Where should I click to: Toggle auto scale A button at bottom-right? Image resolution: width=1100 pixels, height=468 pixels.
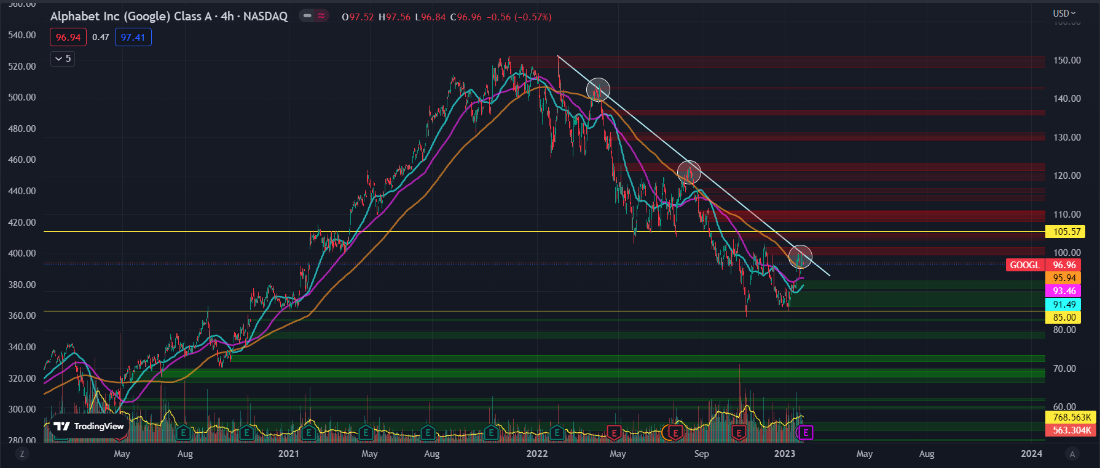pyautogui.click(x=1073, y=455)
